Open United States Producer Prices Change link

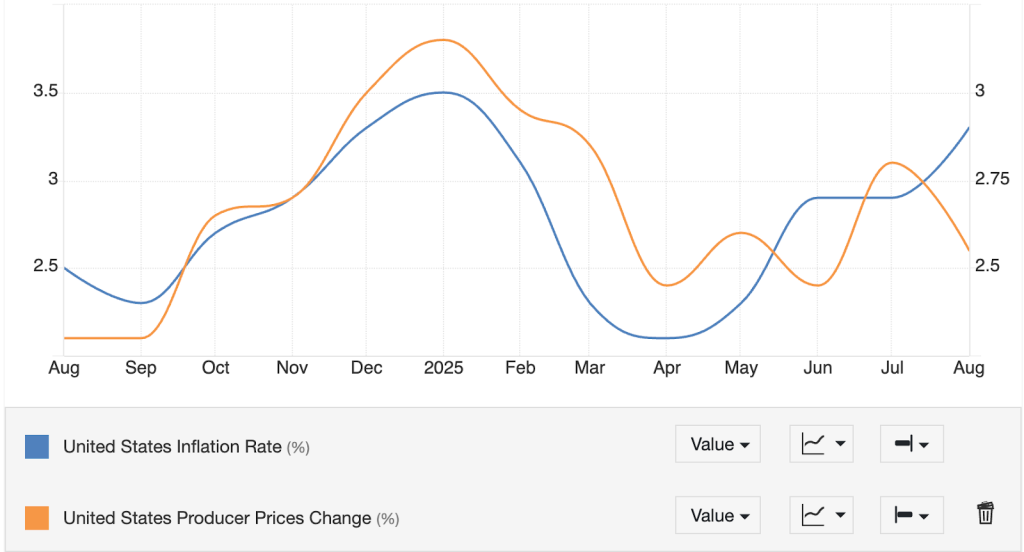click(217, 518)
